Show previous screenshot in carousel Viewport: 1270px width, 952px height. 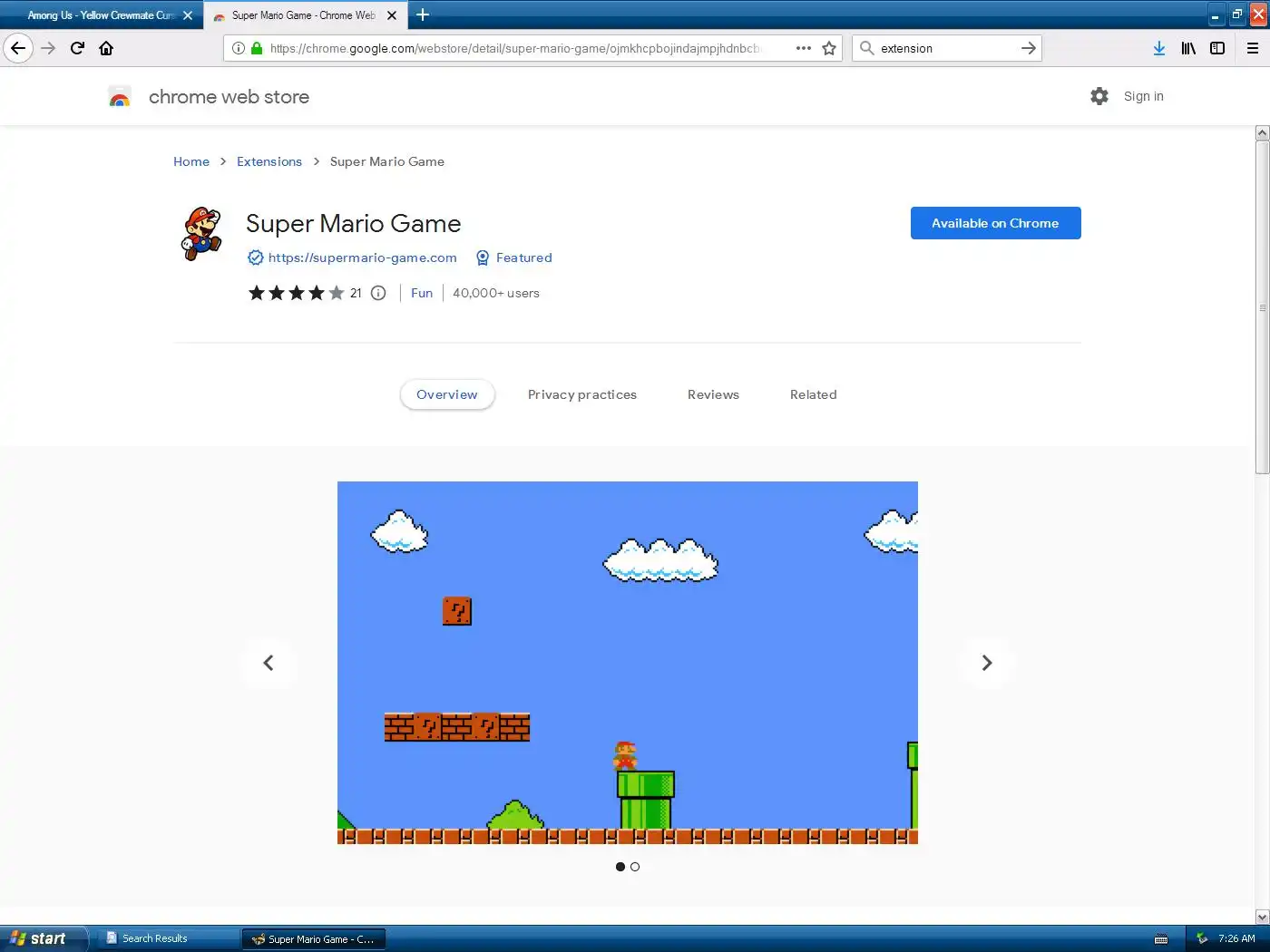pyautogui.click(x=269, y=663)
